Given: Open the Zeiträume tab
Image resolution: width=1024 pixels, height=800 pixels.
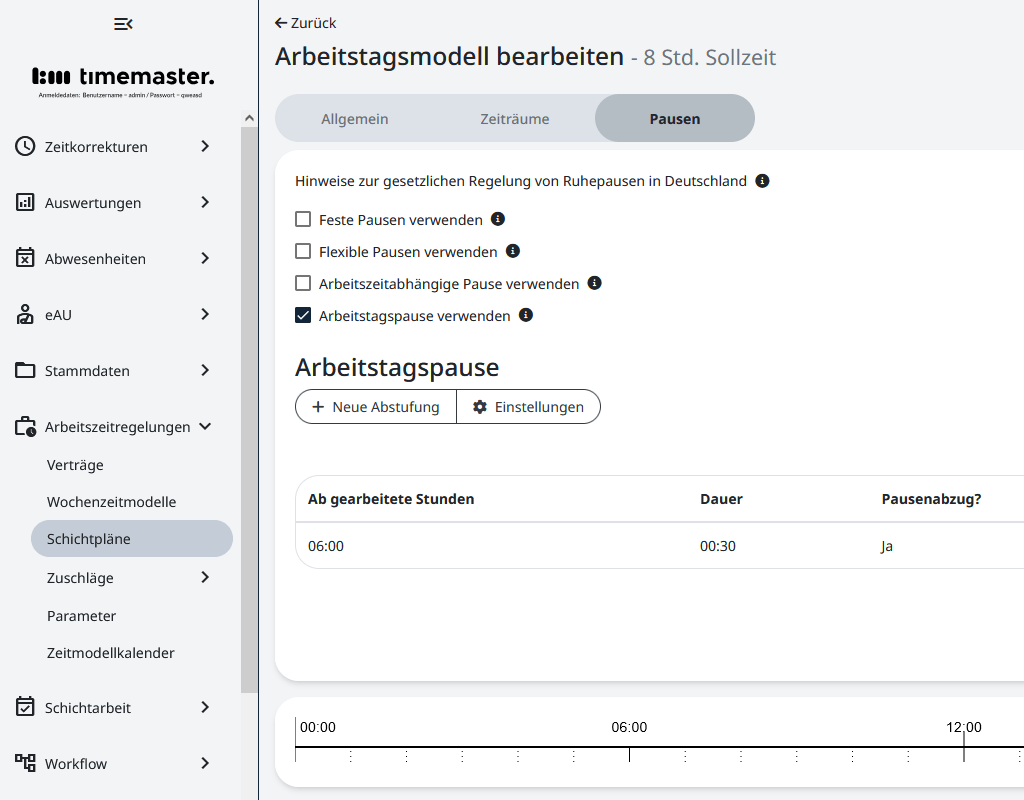Looking at the screenshot, I should click(514, 119).
